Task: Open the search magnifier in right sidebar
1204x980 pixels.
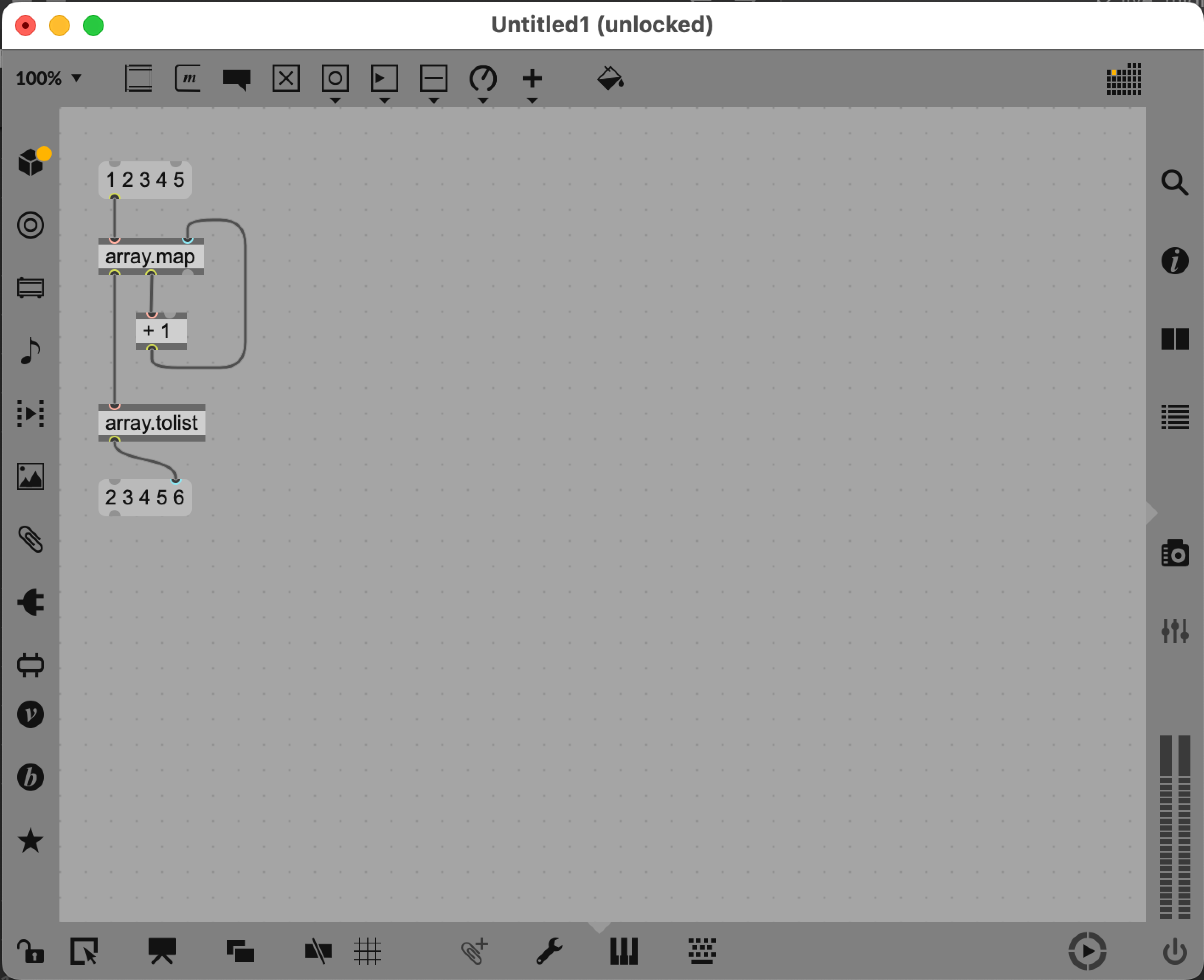Action: click(1175, 182)
